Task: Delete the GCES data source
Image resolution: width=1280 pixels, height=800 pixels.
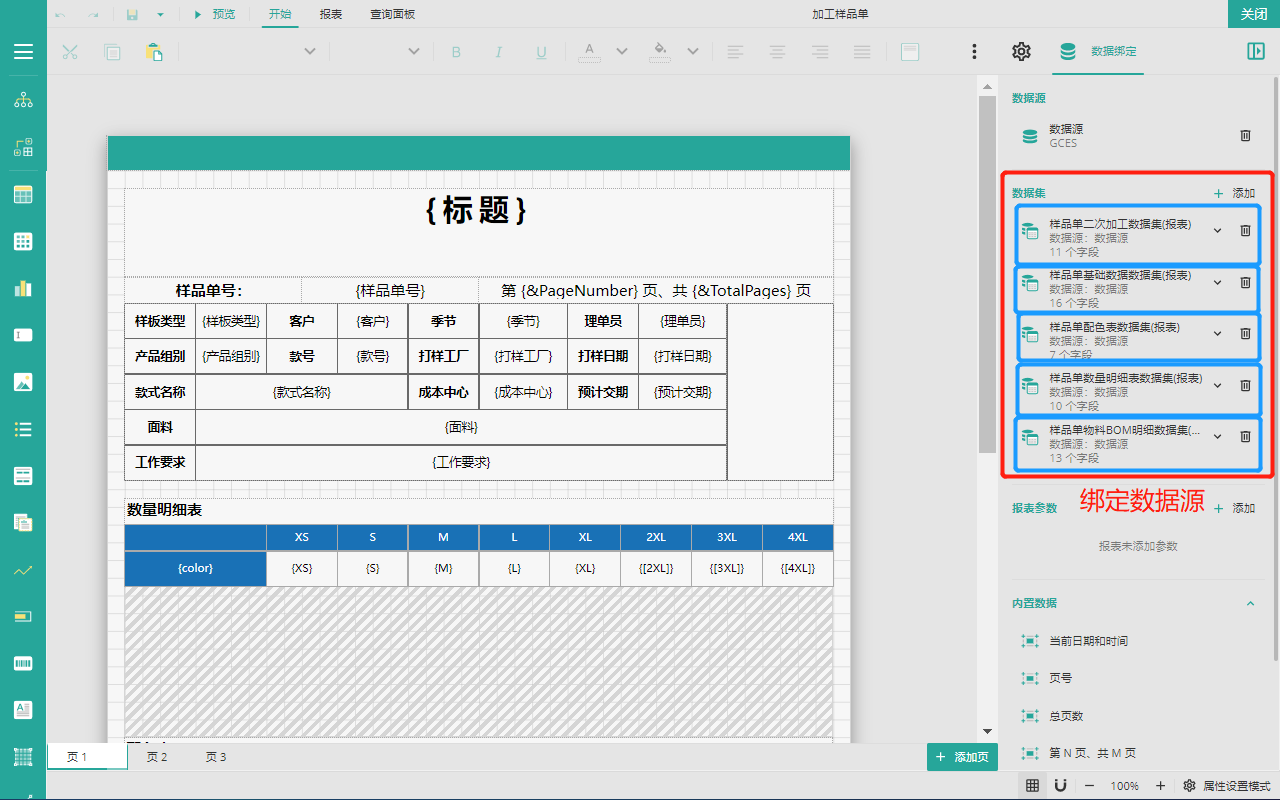Action: tap(1245, 135)
